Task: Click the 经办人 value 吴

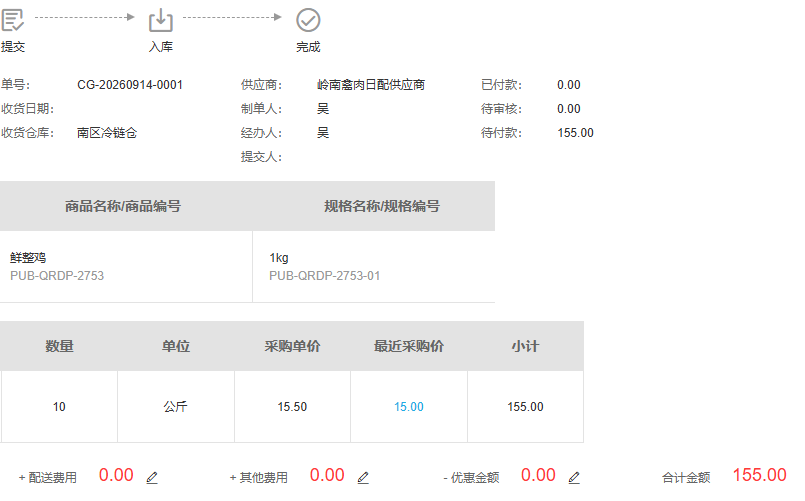Action: tap(323, 133)
